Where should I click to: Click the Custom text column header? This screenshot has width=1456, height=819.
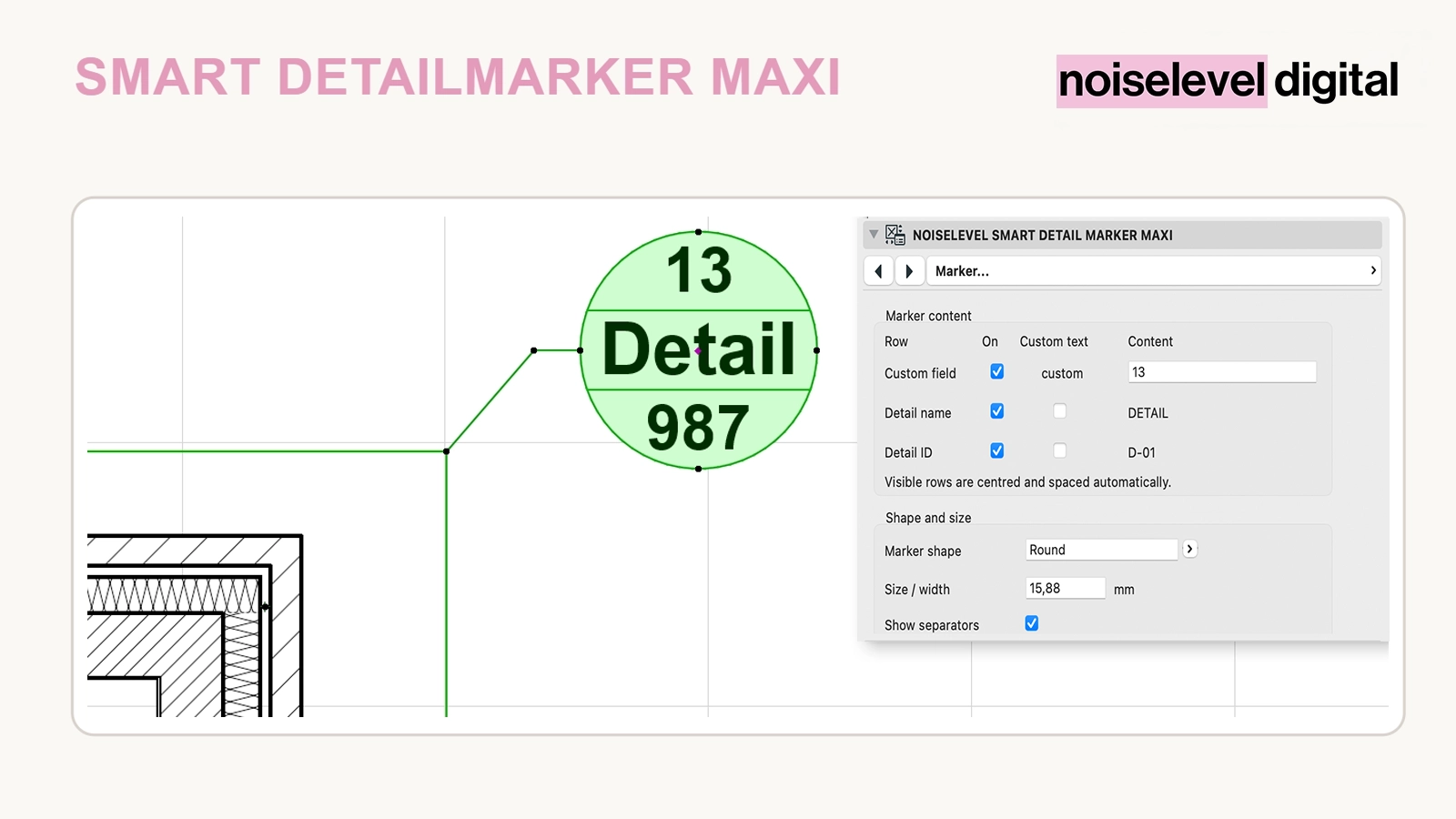tap(1054, 341)
